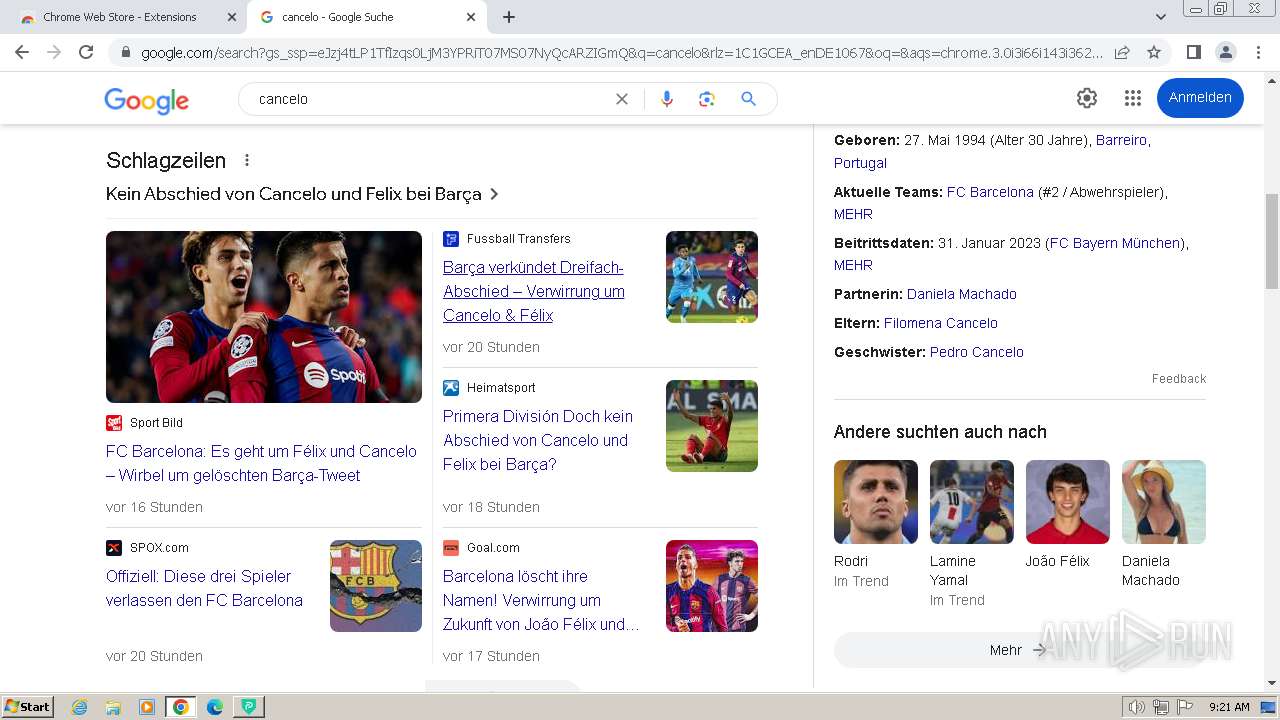Open new browser tab
This screenshot has width=1280, height=720.
509,17
